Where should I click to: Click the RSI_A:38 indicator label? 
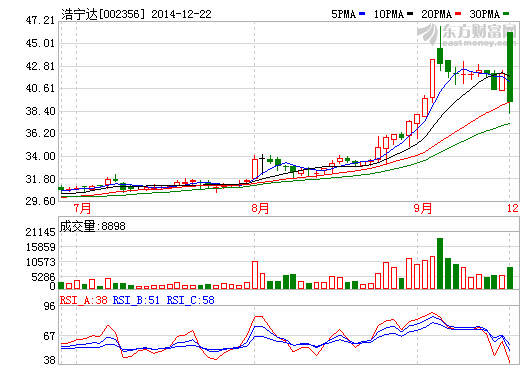(x=83, y=300)
